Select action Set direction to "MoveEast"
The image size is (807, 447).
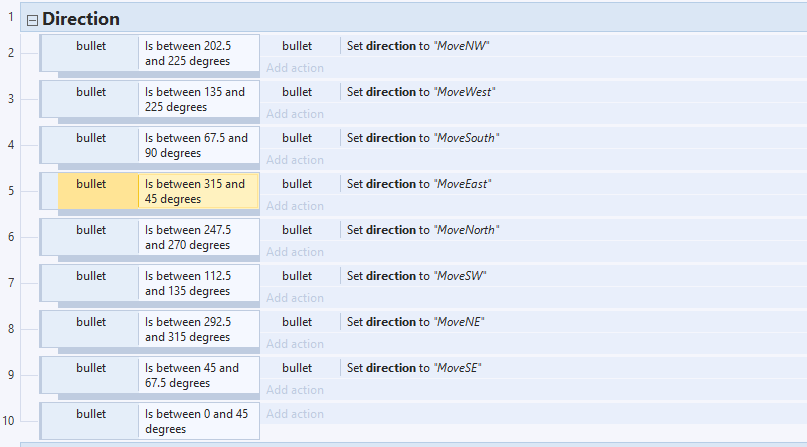click(x=419, y=184)
